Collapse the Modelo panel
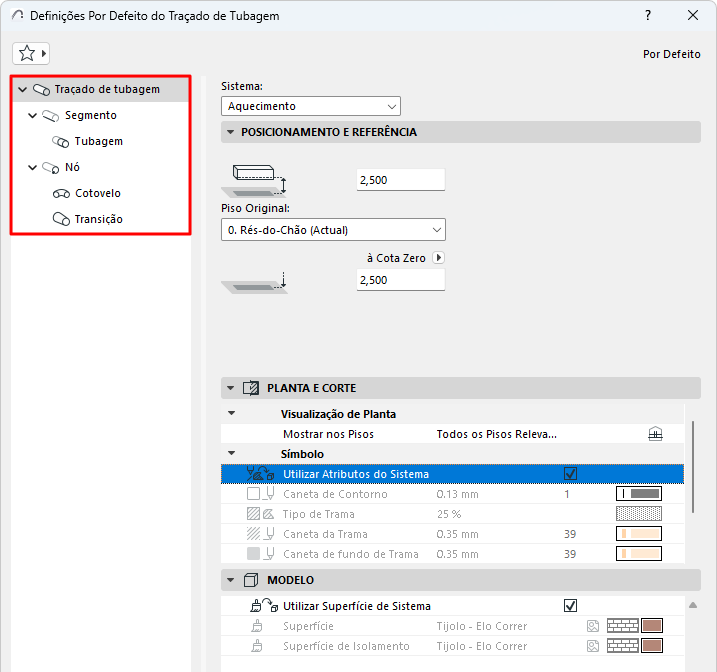Image resolution: width=717 pixels, height=672 pixels. (x=230, y=580)
